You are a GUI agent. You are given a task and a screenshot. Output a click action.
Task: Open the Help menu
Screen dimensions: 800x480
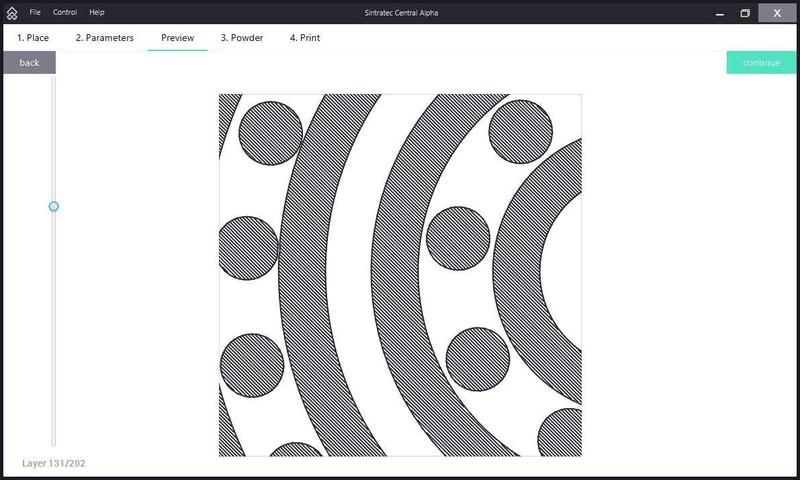coord(97,12)
